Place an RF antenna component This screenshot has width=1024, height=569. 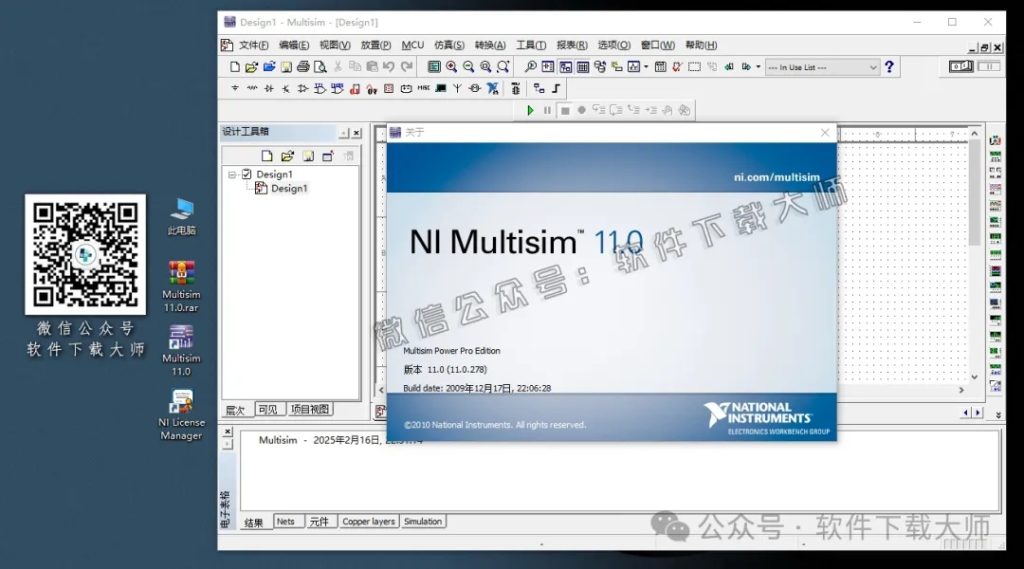coord(457,88)
